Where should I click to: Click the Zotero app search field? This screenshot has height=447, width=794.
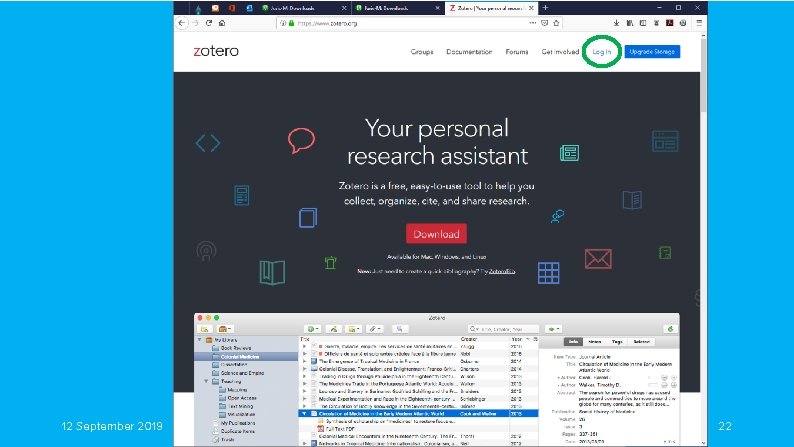tap(503, 329)
